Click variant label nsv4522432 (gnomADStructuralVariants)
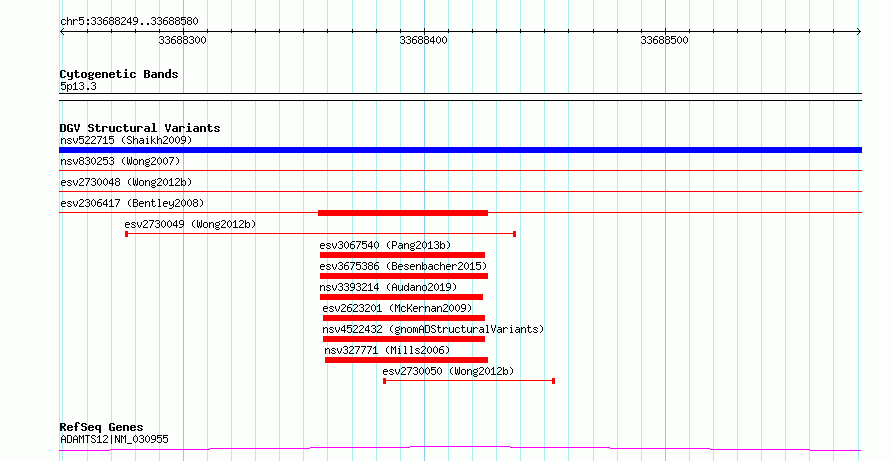Image resolution: width=890 pixels, height=461 pixels. (433, 329)
